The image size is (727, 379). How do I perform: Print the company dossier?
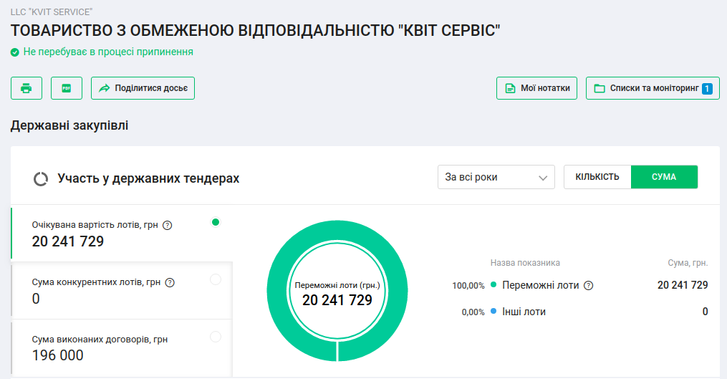(26, 88)
